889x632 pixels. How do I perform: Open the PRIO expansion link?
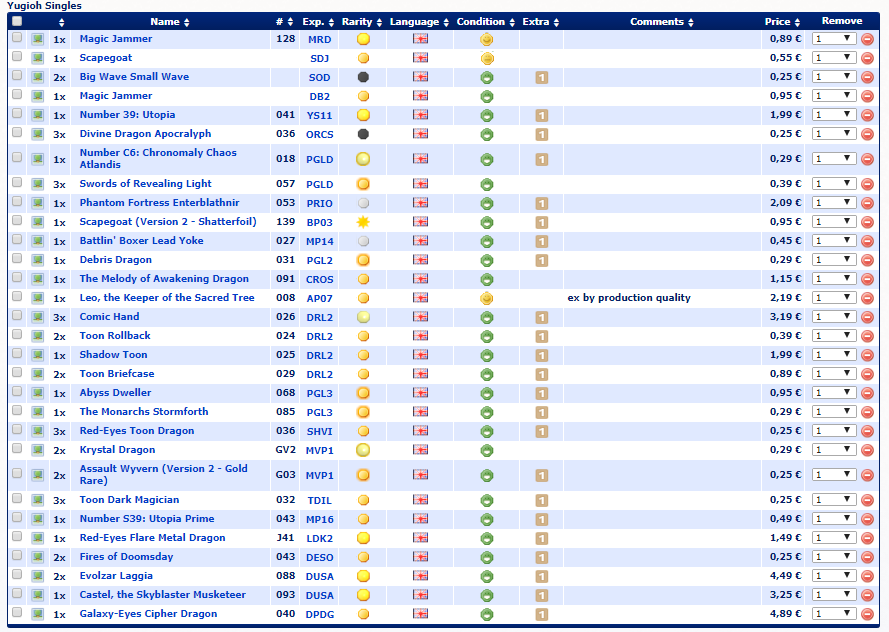320,203
